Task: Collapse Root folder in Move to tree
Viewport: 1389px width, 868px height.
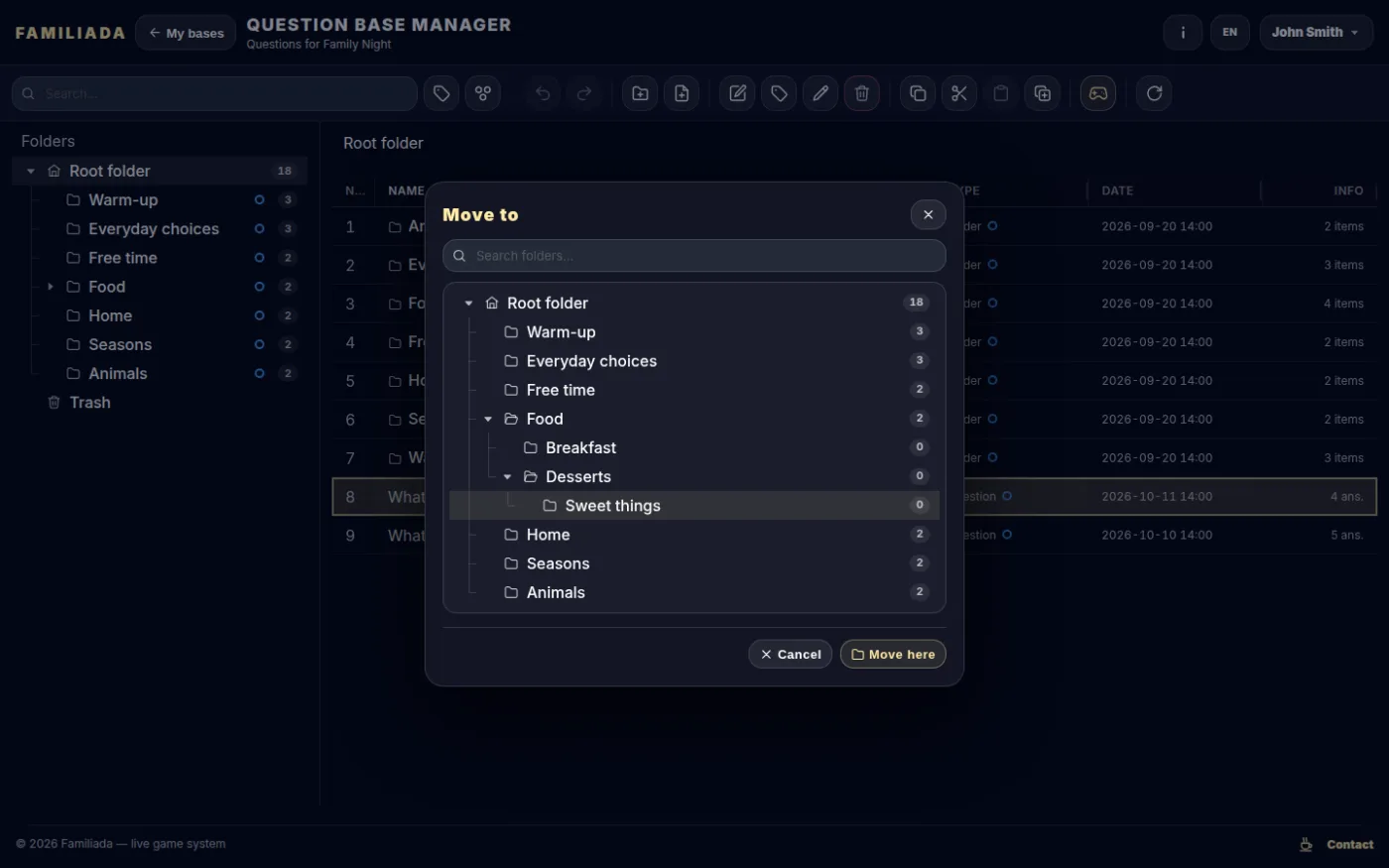Action: point(469,304)
